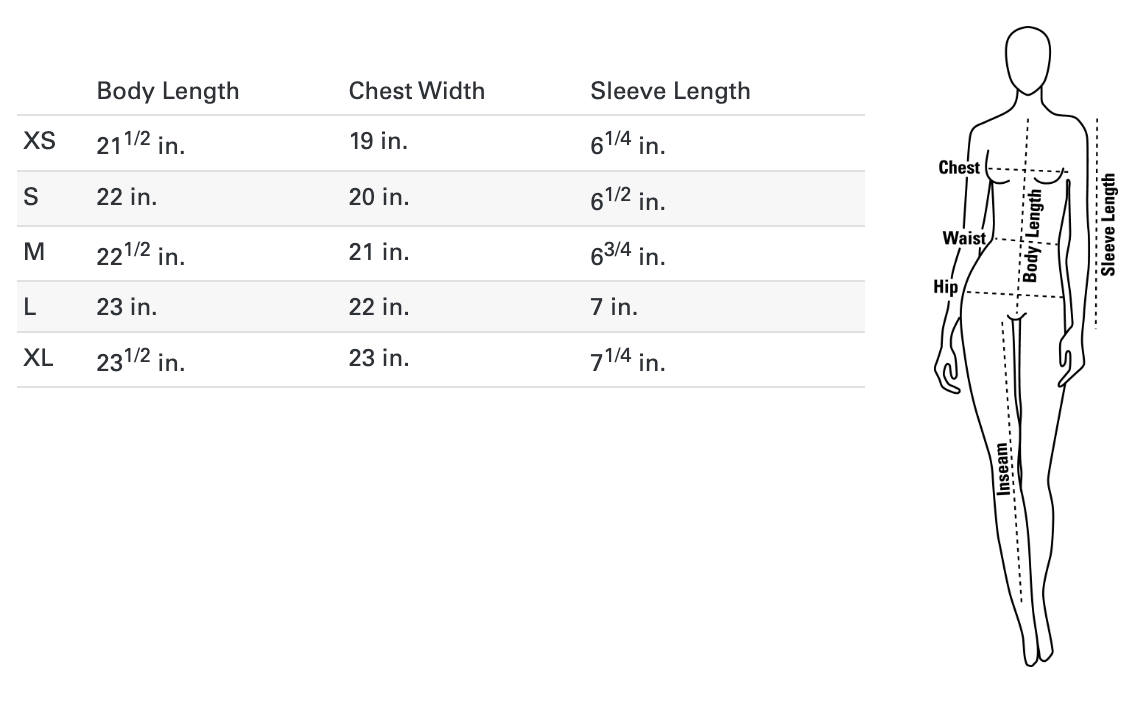This screenshot has height=712, width=1140.
Task: Click the 21 1/2 in. body length cell
Action: pyautogui.click(x=141, y=144)
